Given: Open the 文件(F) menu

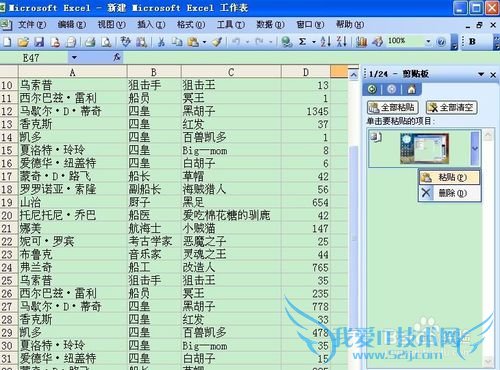Looking at the screenshot, I should point(32,25).
